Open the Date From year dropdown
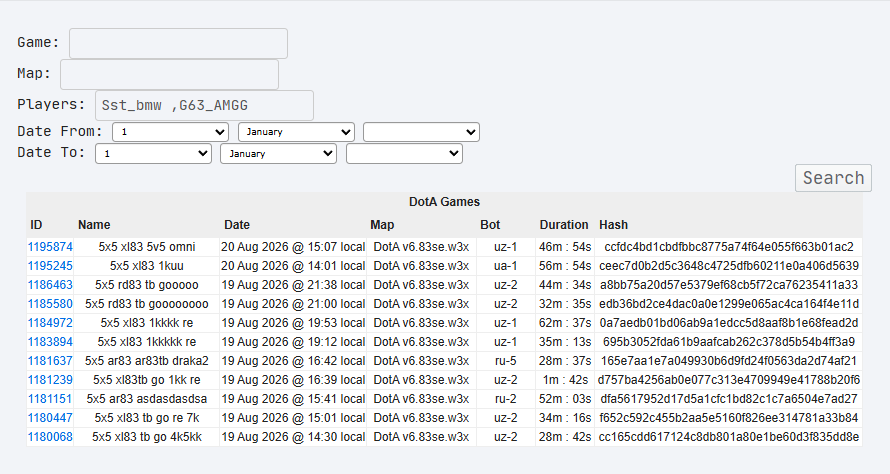The width and height of the screenshot is (890, 474). point(421,132)
